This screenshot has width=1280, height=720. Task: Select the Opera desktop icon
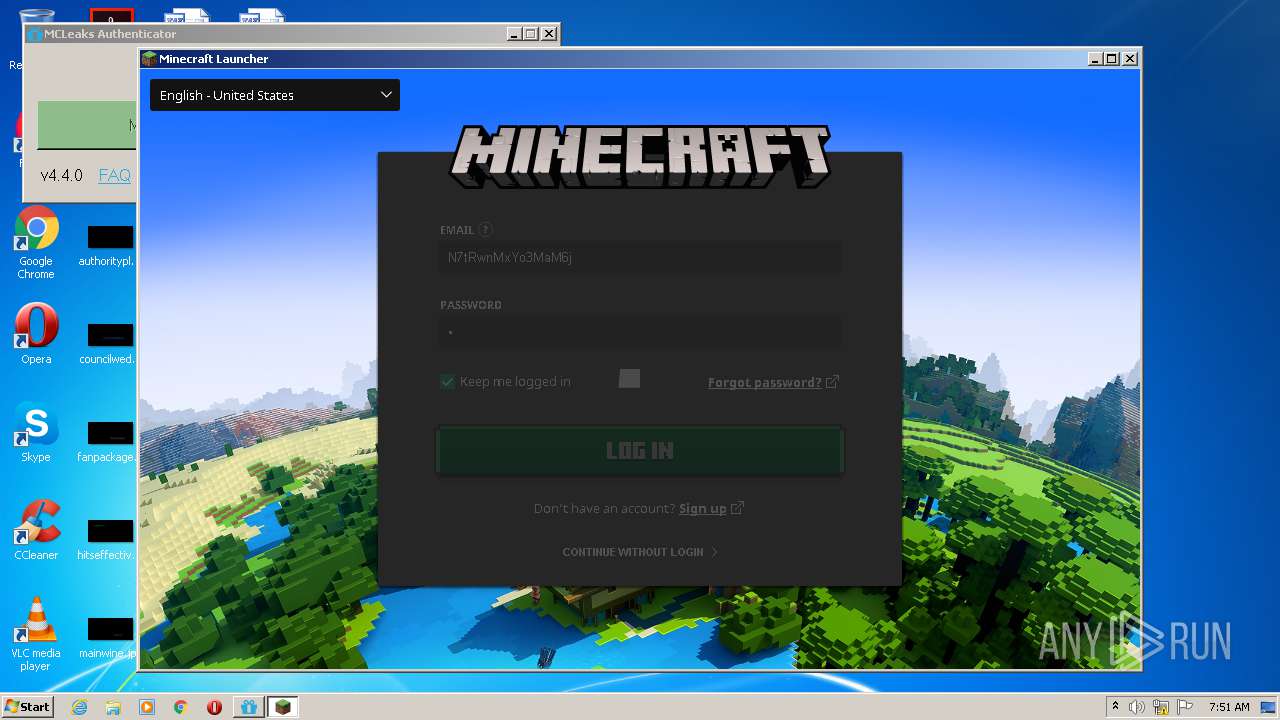[36, 334]
